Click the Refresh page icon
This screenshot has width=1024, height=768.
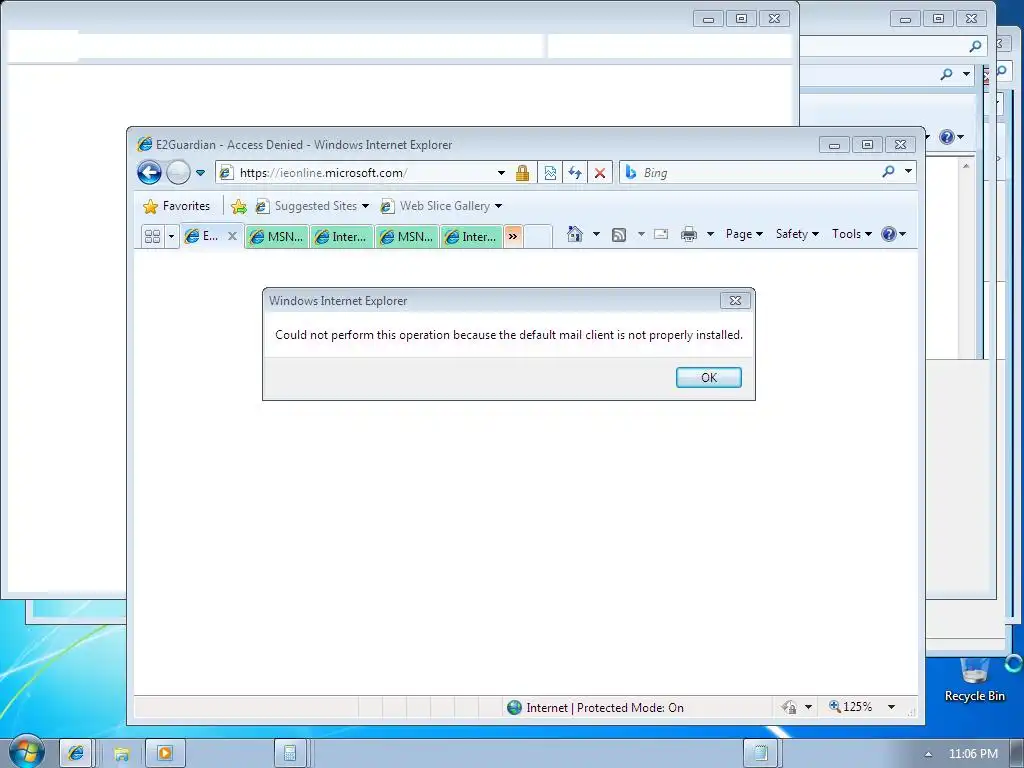point(575,173)
